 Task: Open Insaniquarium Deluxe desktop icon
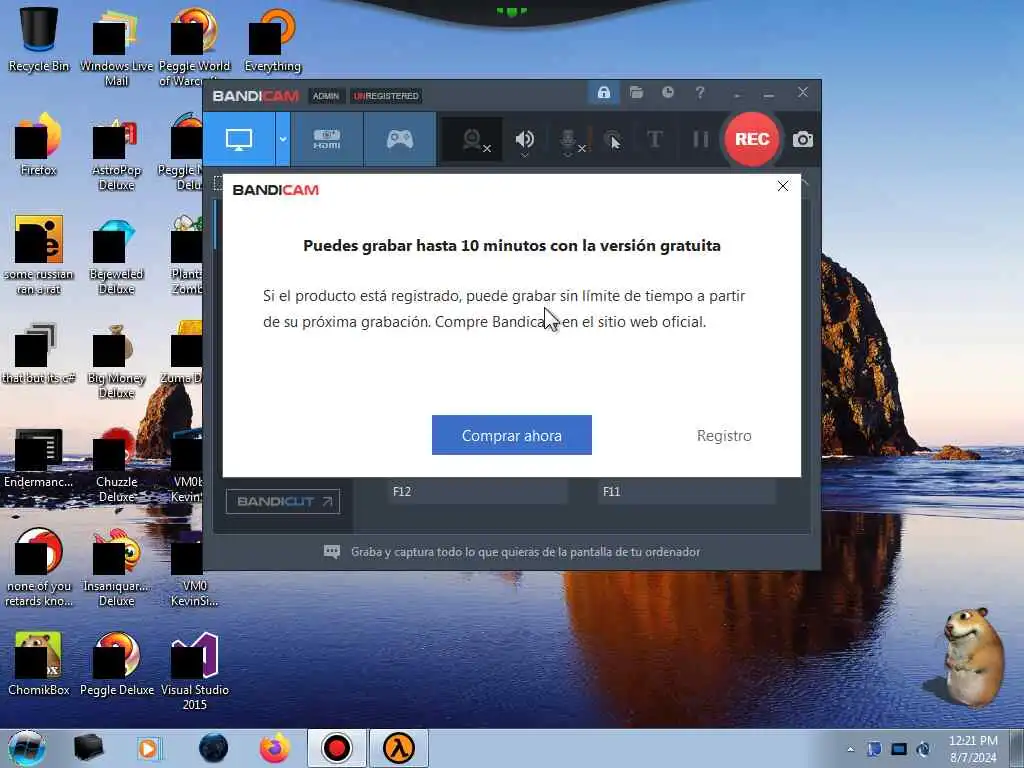[116, 568]
